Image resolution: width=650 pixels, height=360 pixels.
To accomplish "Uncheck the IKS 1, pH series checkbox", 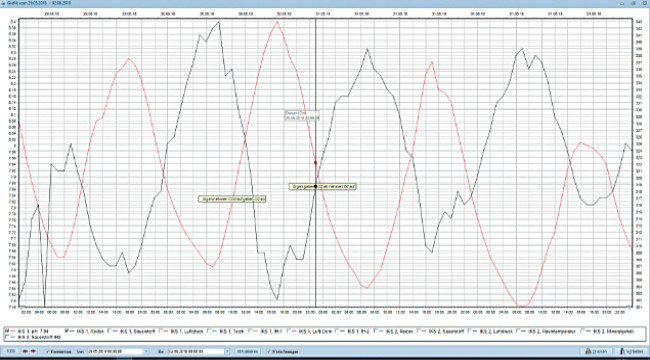I will click(x=6, y=331).
